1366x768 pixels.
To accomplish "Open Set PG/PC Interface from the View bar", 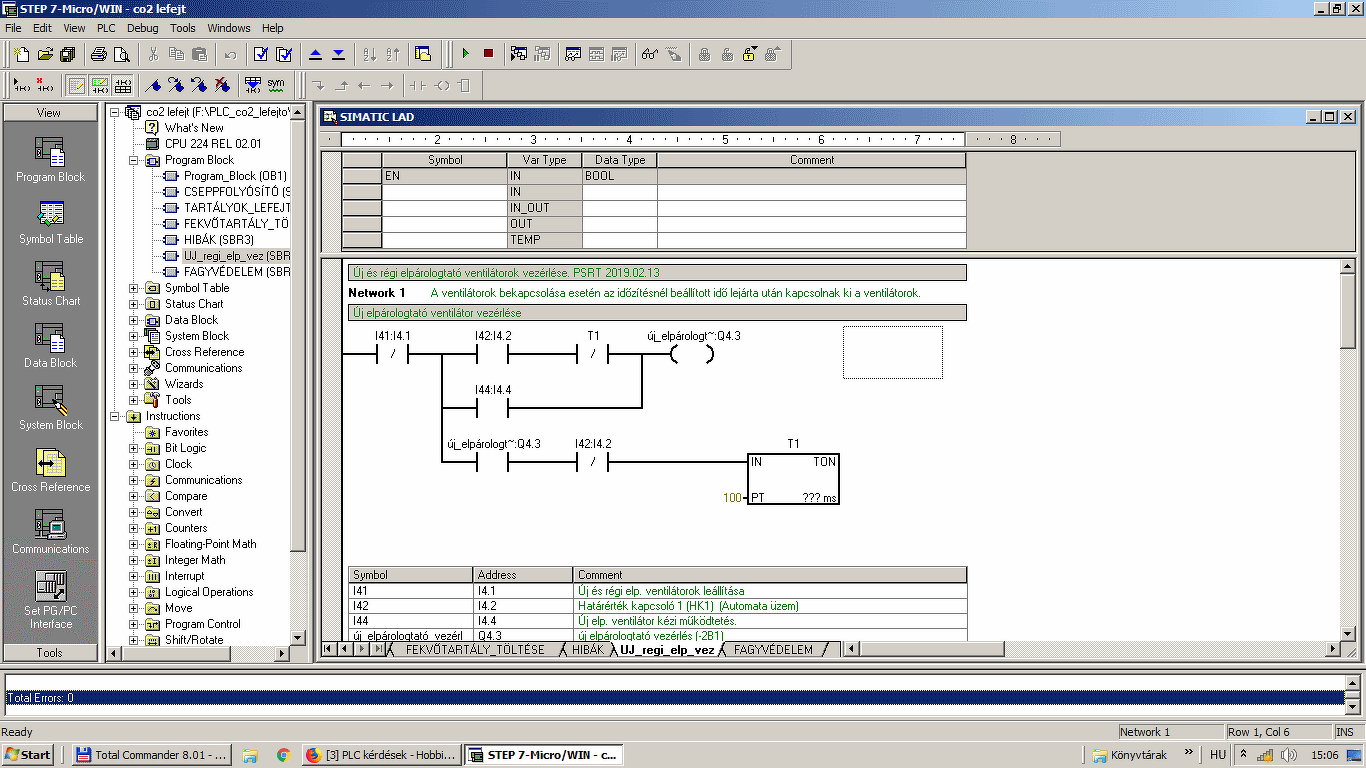I will click(x=50, y=600).
